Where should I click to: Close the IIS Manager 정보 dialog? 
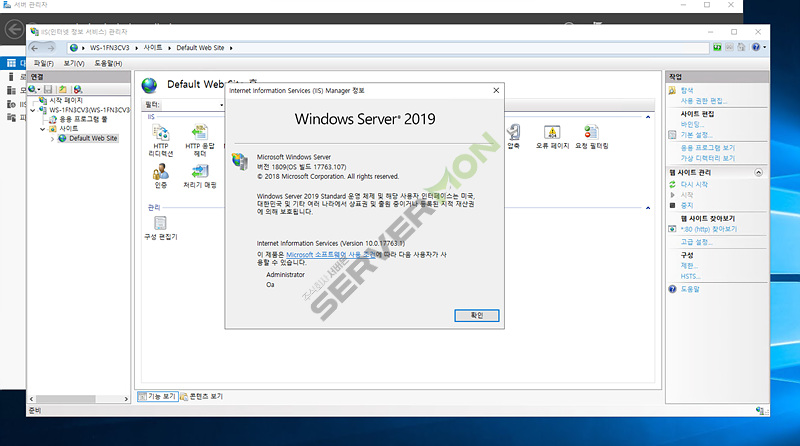point(496,90)
